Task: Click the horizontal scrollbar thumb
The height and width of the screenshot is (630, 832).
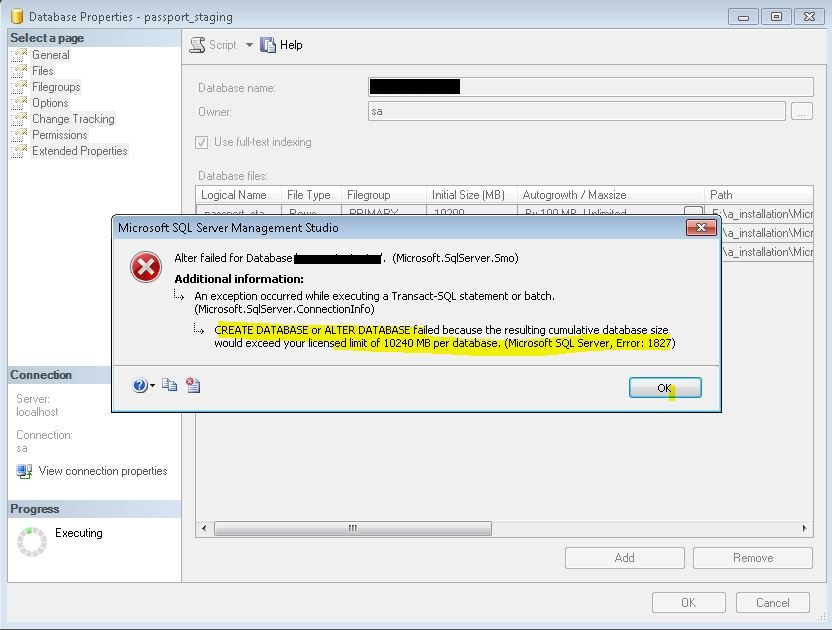Action: (353, 528)
